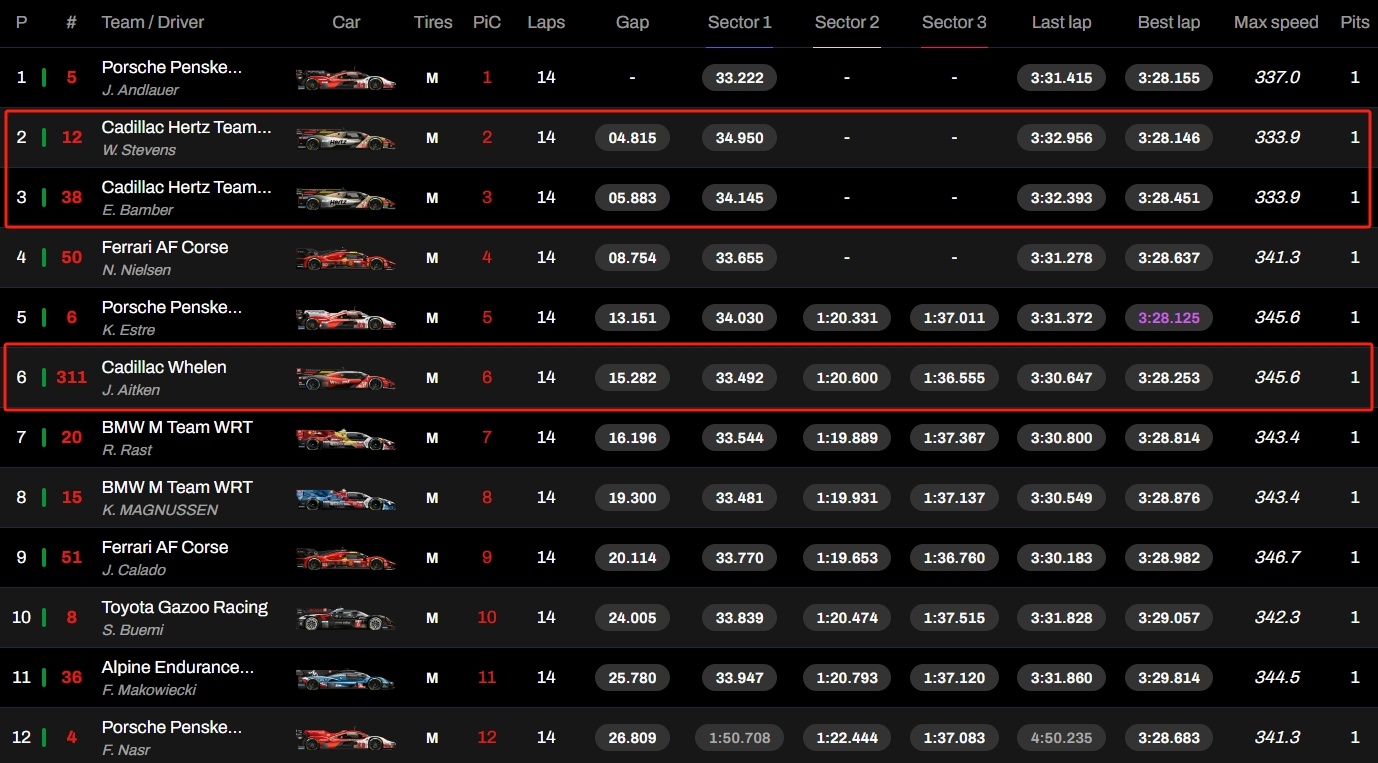Open the Team / Driver column header
Image resolution: width=1378 pixels, height=763 pixels.
153,22
